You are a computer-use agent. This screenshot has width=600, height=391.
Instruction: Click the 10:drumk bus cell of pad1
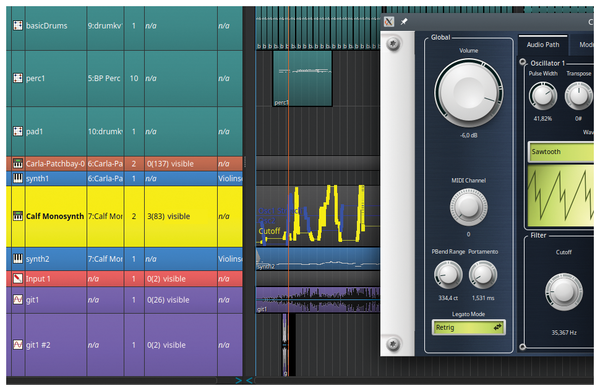coord(105,131)
